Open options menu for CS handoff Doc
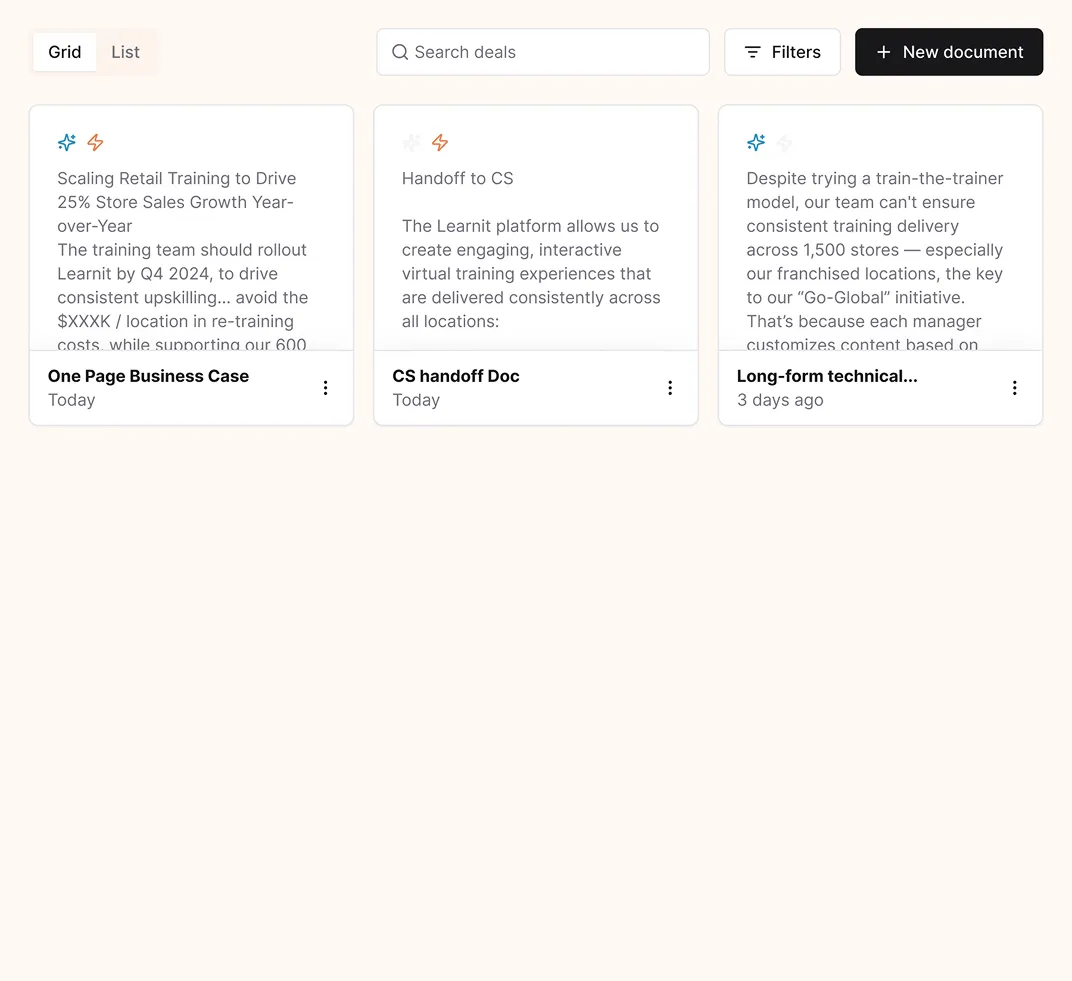The height and width of the screenshot is (981, 1072). pos(670,388)
